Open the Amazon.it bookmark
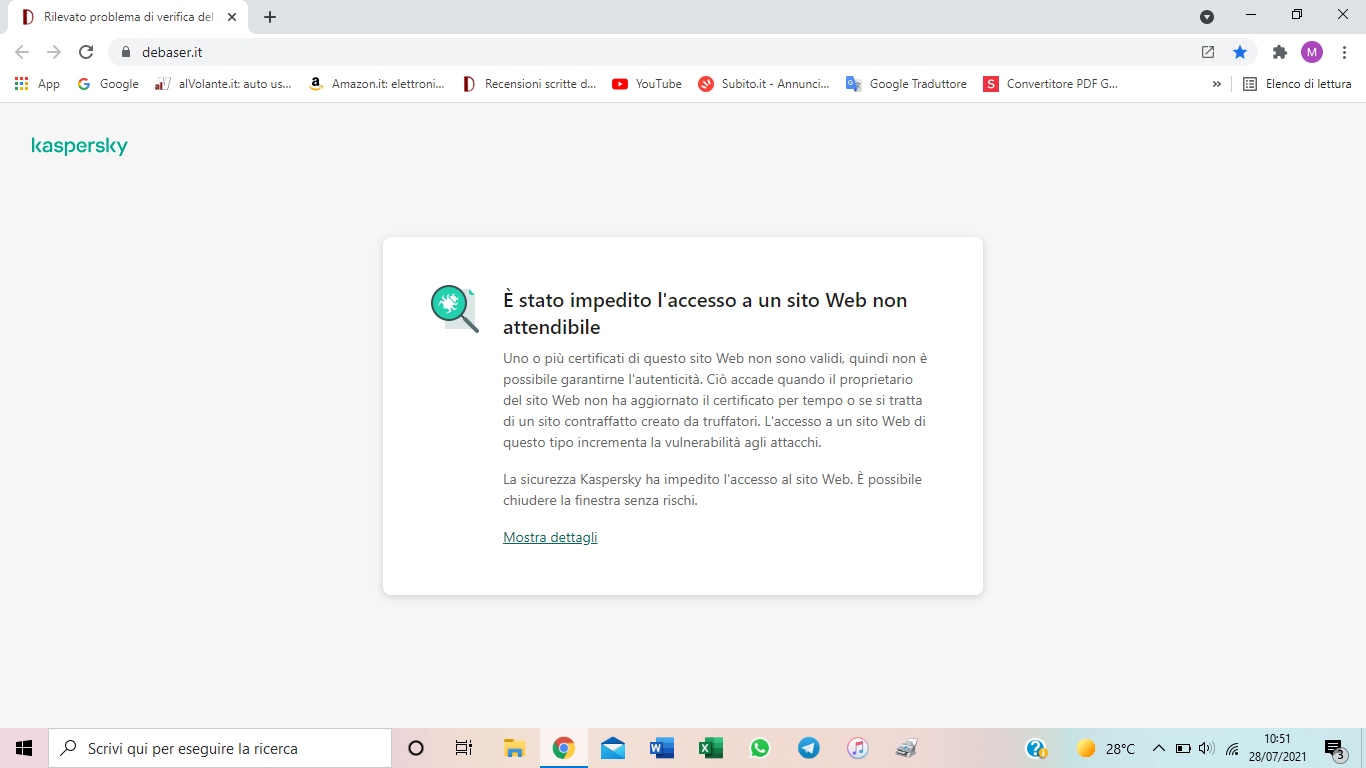The image size is (1366, 768). (x=377, y=84)
